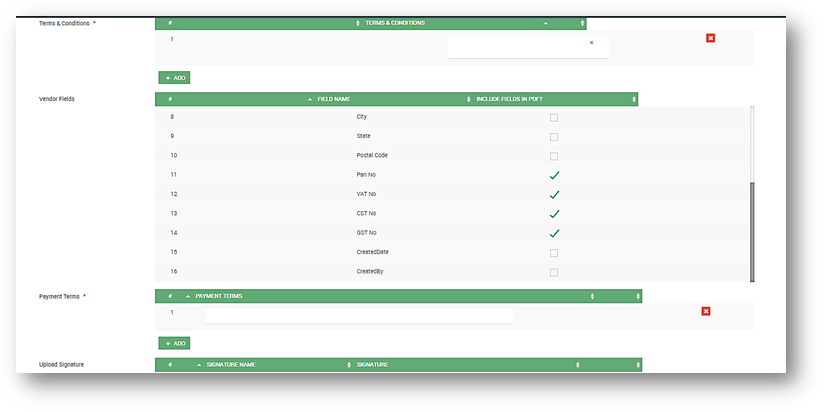
Task: Uncheck VAT No include in PDF
Action: (x=554, y=194)
